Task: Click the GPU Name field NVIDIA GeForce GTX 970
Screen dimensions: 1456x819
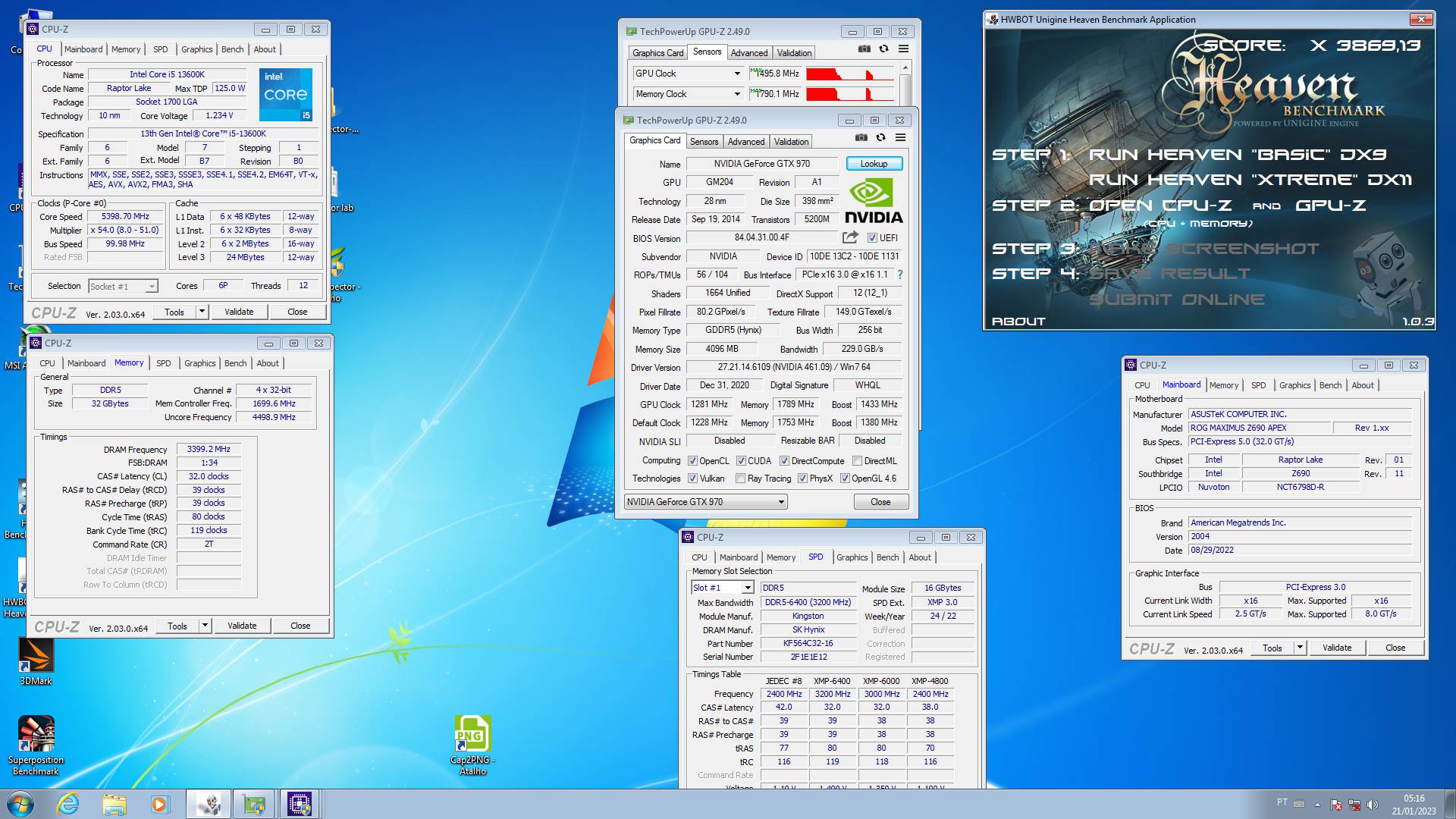Action: coord(761,164)
